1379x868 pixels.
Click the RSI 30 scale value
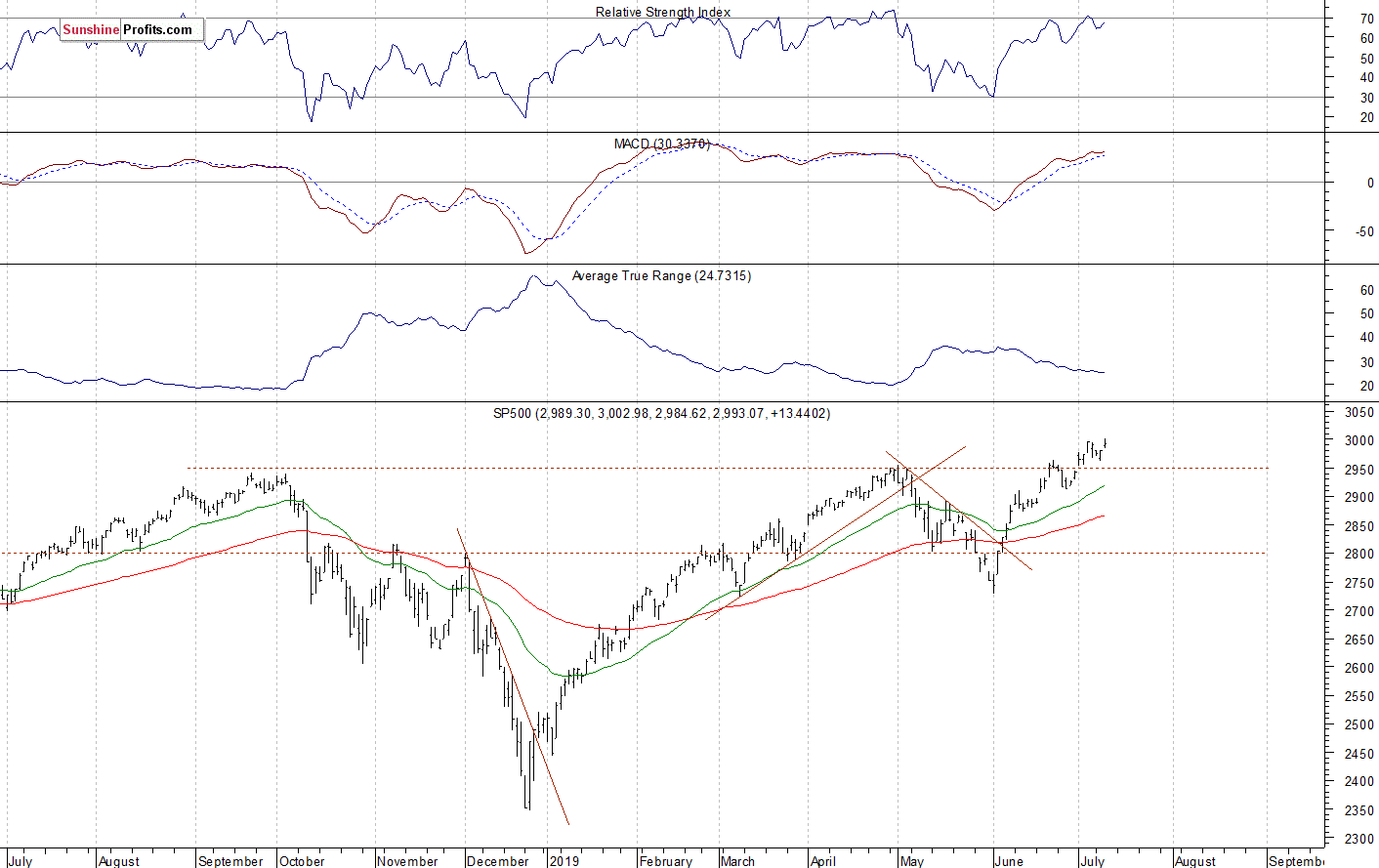click(x=1367, y=98)
